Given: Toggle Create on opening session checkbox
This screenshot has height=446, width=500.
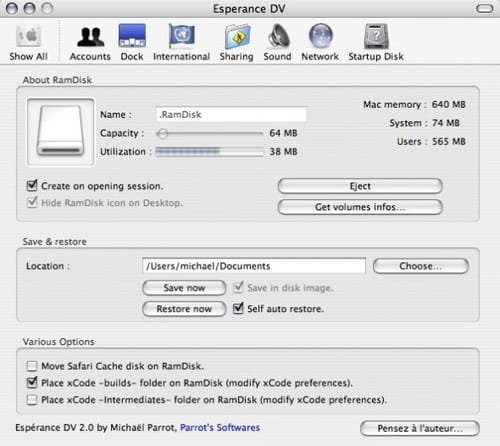Looking at the screenshot, I should (32, 186).
